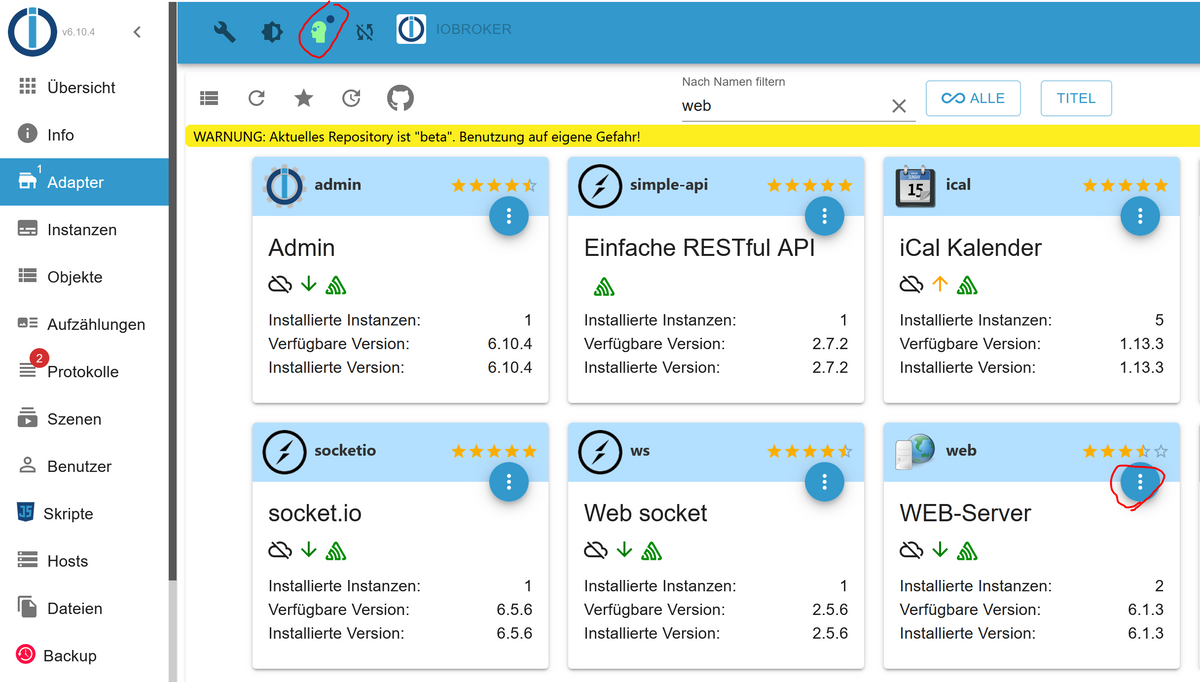
Task: Open the three-dot menu on socketio card
Action: (x=509, y=482)
